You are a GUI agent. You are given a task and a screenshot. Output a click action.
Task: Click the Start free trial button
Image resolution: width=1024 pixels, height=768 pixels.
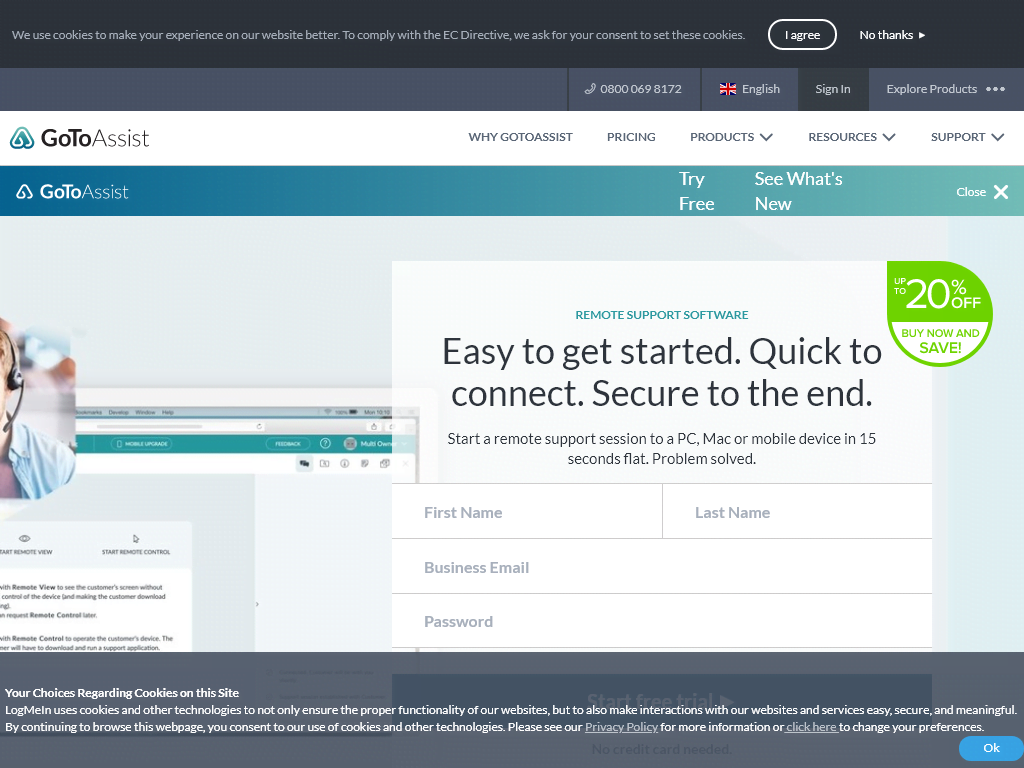[x=661, y=701]
